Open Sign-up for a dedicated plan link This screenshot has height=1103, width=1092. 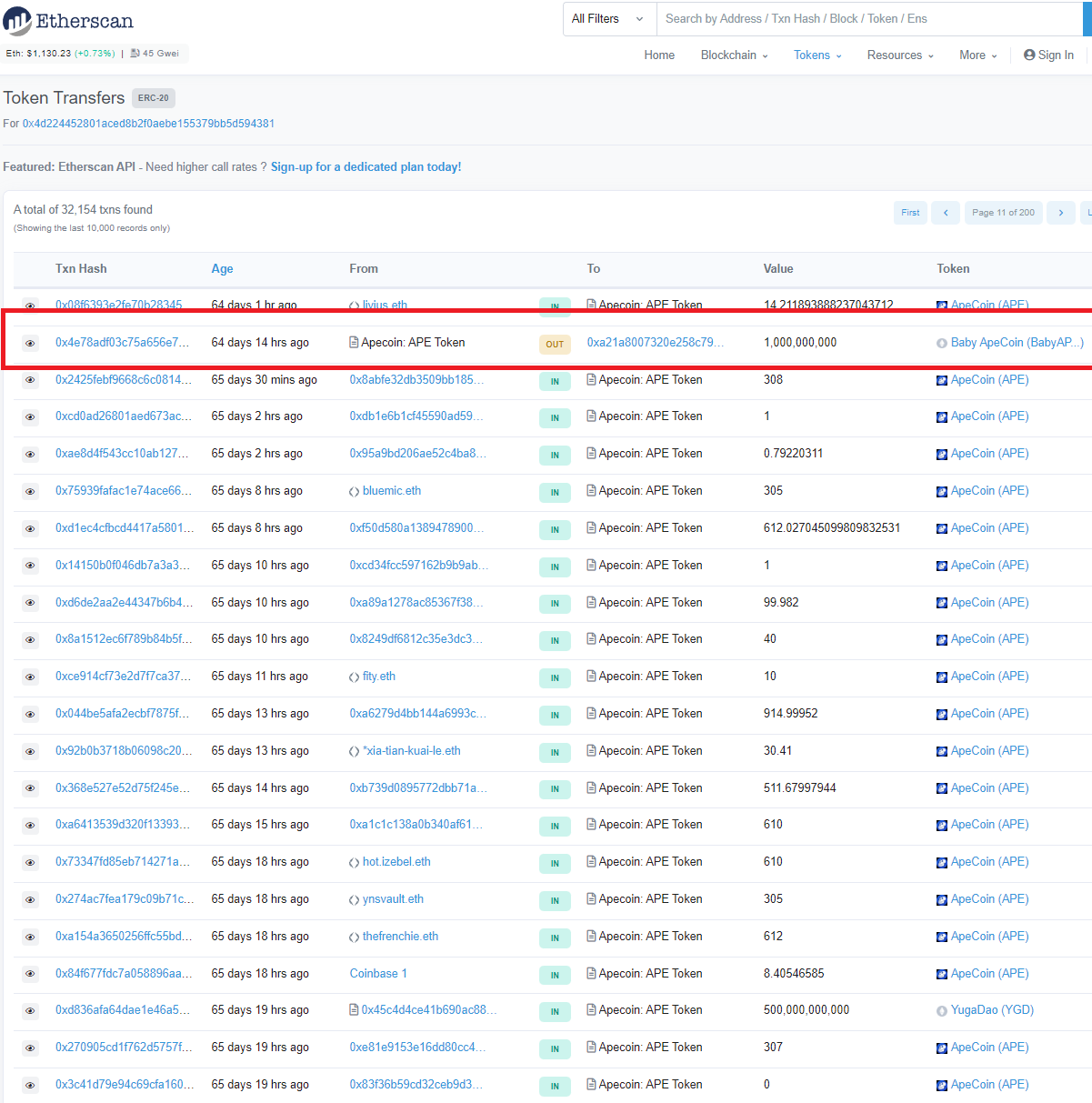366,167
